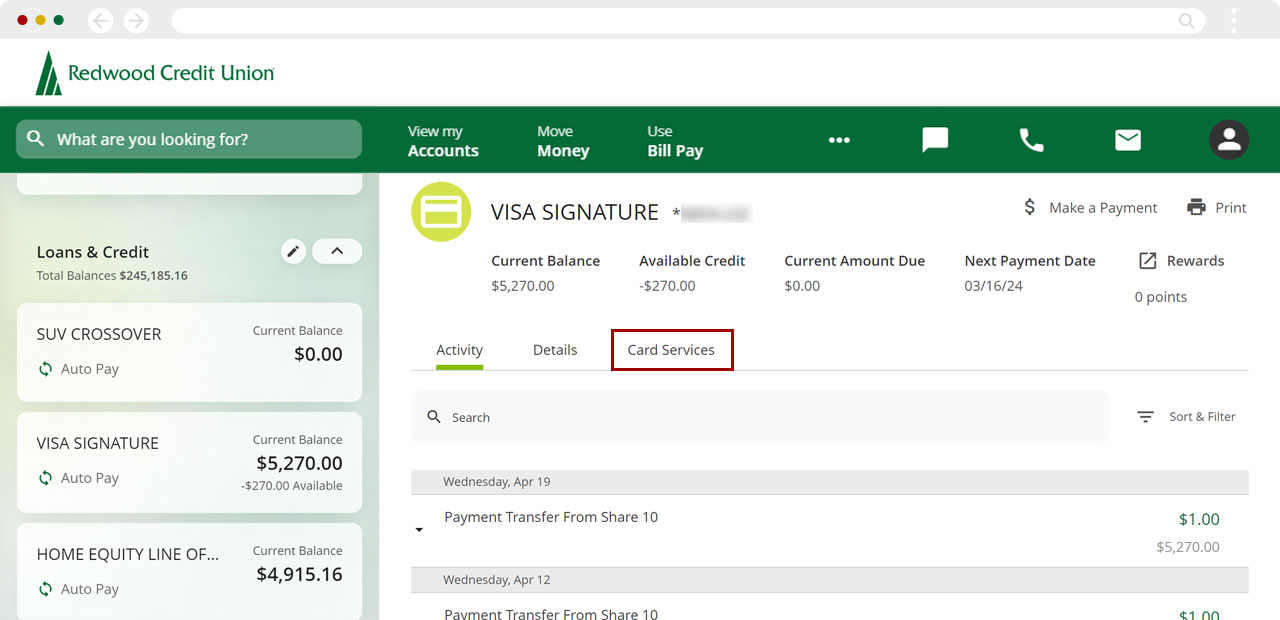Open the SUV CROSSOVER account card
Image resolution: width=1280 pixels, height=620 pixels.
pos(190,352)
